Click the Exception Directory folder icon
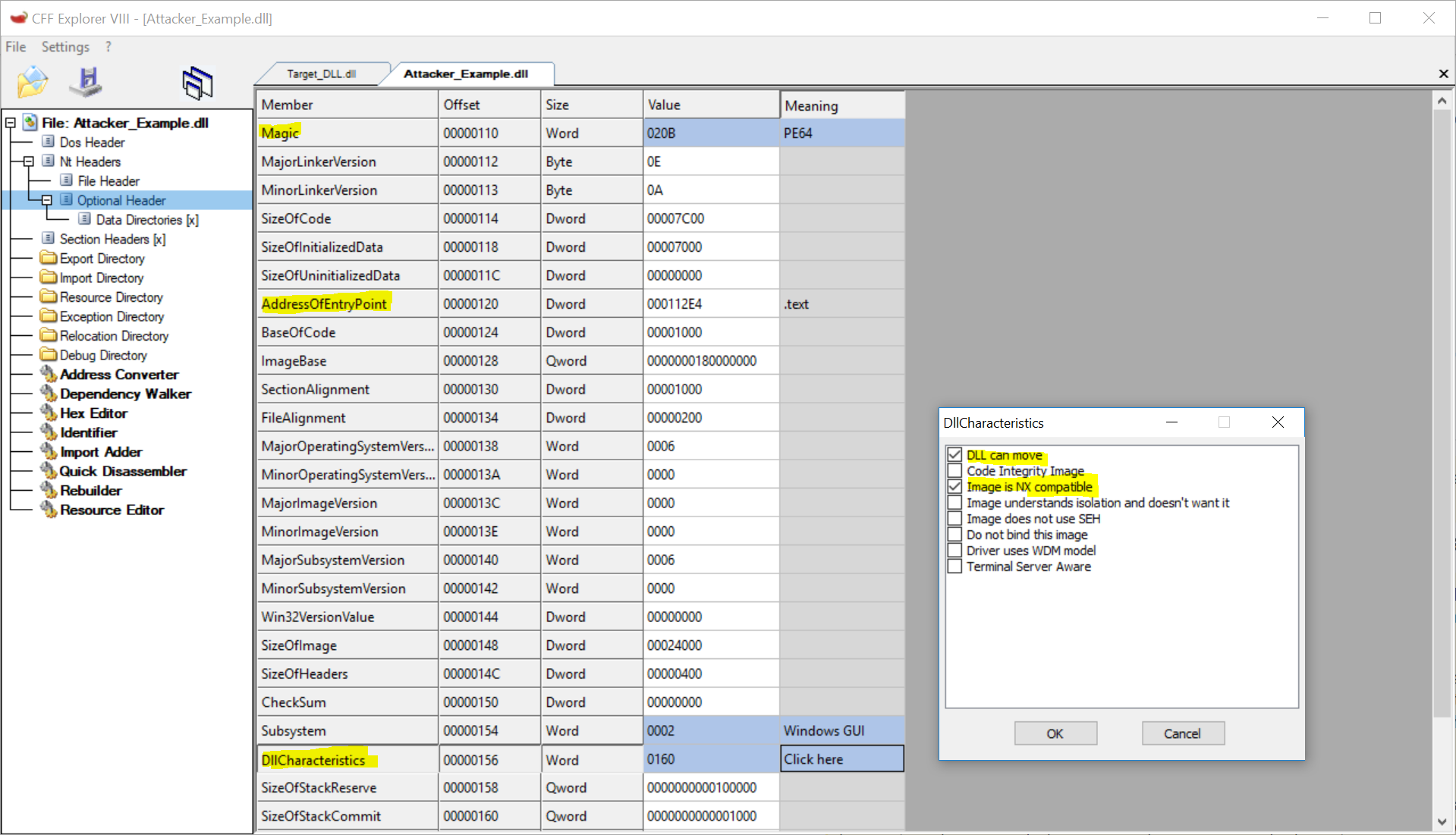1456x835 pixels. point(49,315)
